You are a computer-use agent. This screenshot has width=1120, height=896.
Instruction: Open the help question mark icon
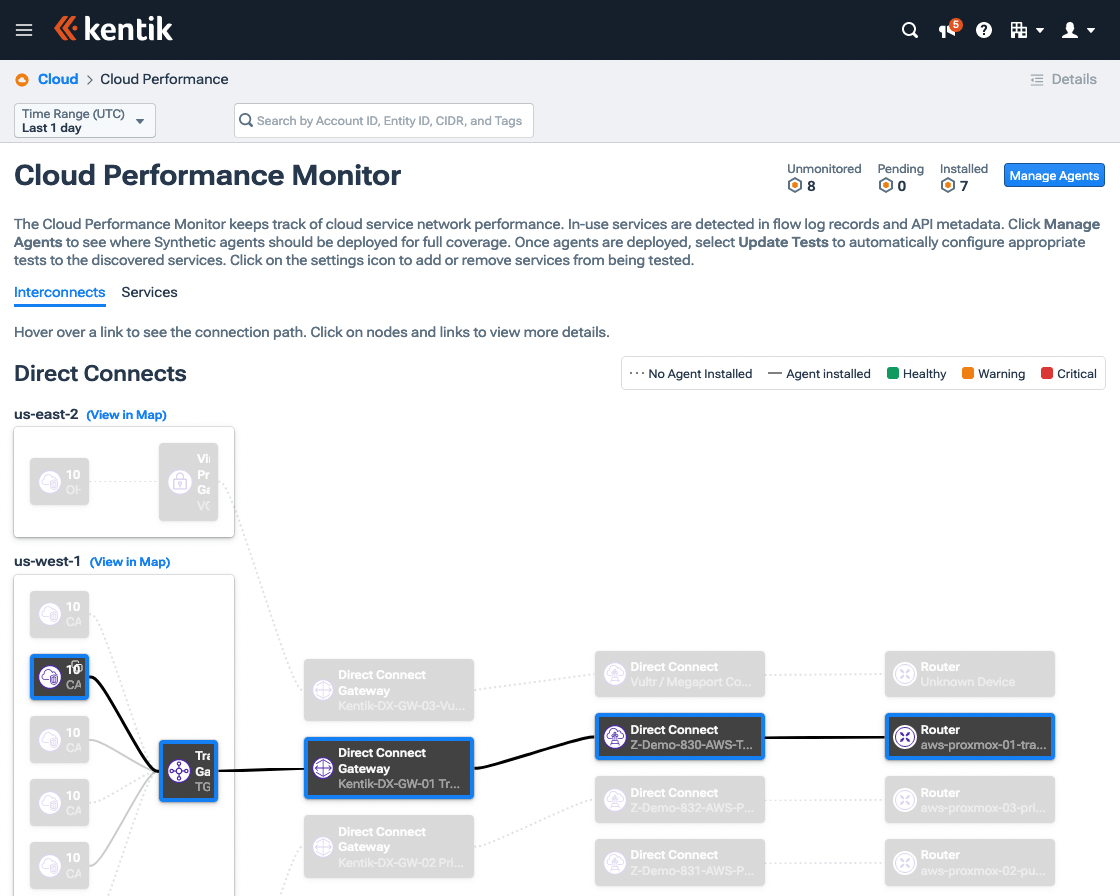click(x=984, y=30)
